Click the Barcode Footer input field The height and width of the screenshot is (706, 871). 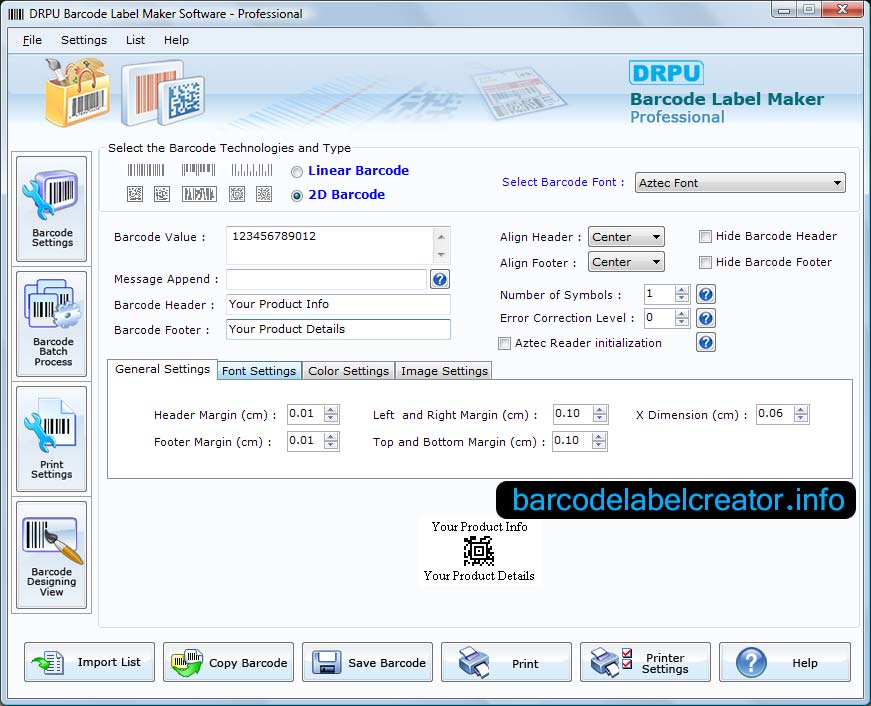pyautogui.click(x=338, y=329)
